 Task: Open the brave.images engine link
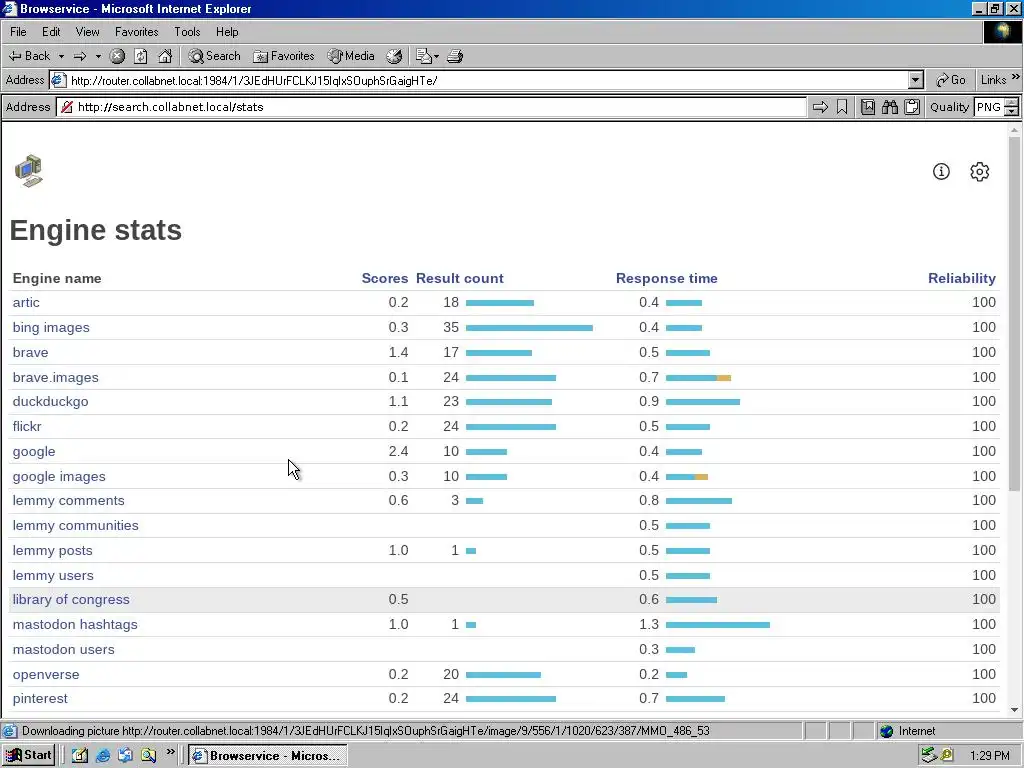point(56,377)
